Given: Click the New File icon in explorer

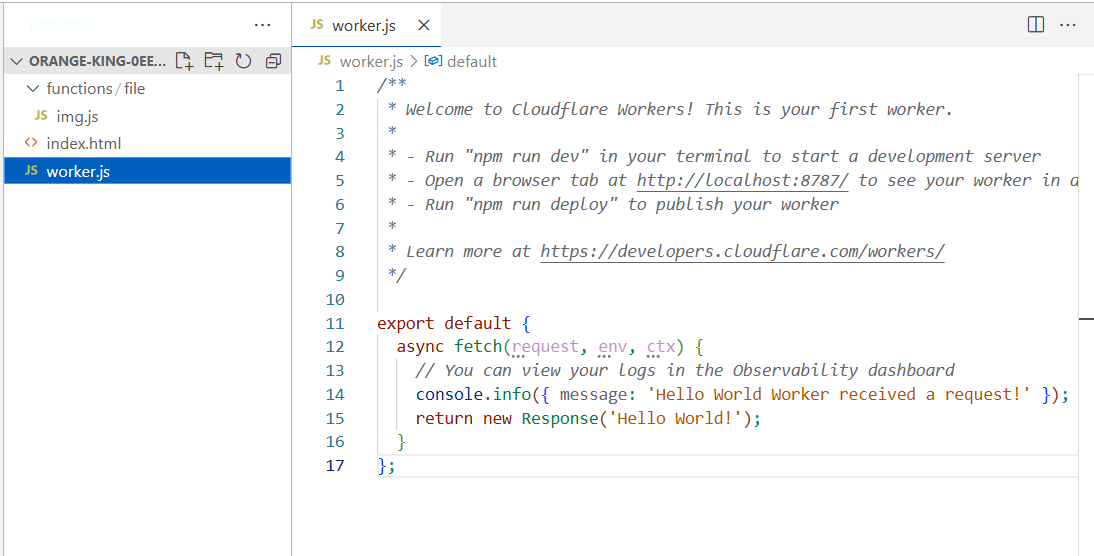Looking at the screenshot, I should (x=184, y=61).
